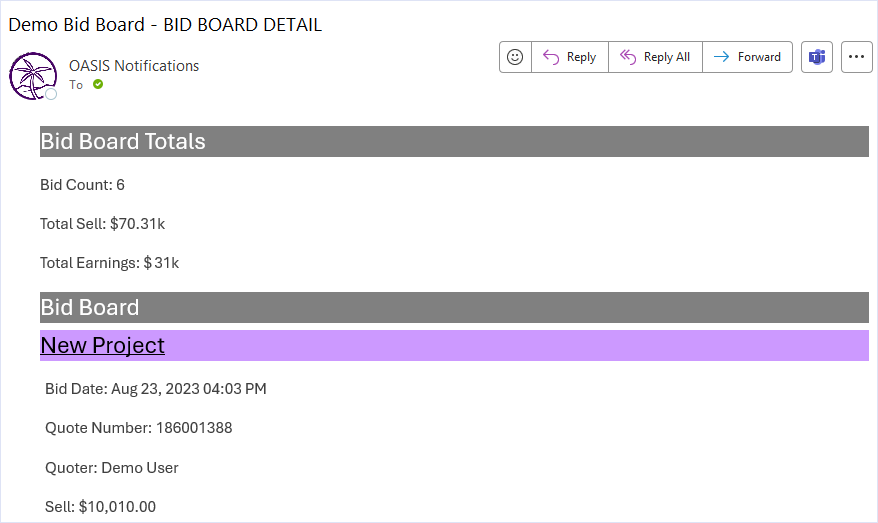The width and height of the screenshot is (878, 523).
Task: Open the New Project link
Action: coord(102,345)
